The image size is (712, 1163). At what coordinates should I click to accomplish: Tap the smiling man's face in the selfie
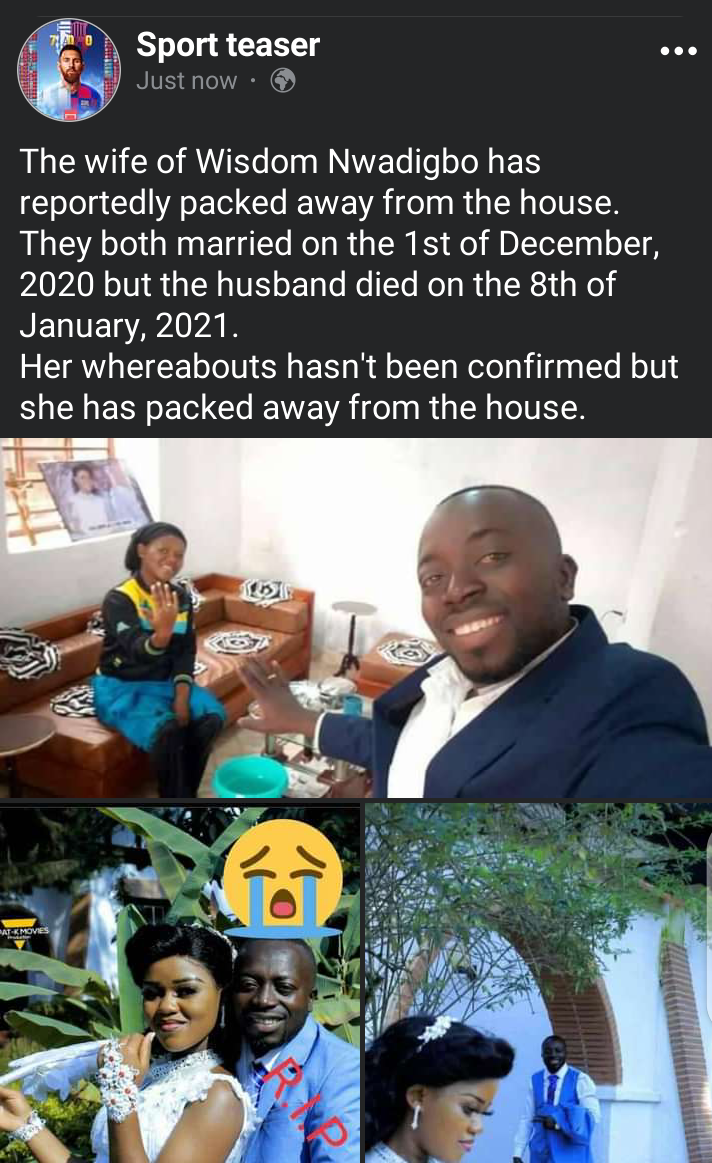pos(487,586)
